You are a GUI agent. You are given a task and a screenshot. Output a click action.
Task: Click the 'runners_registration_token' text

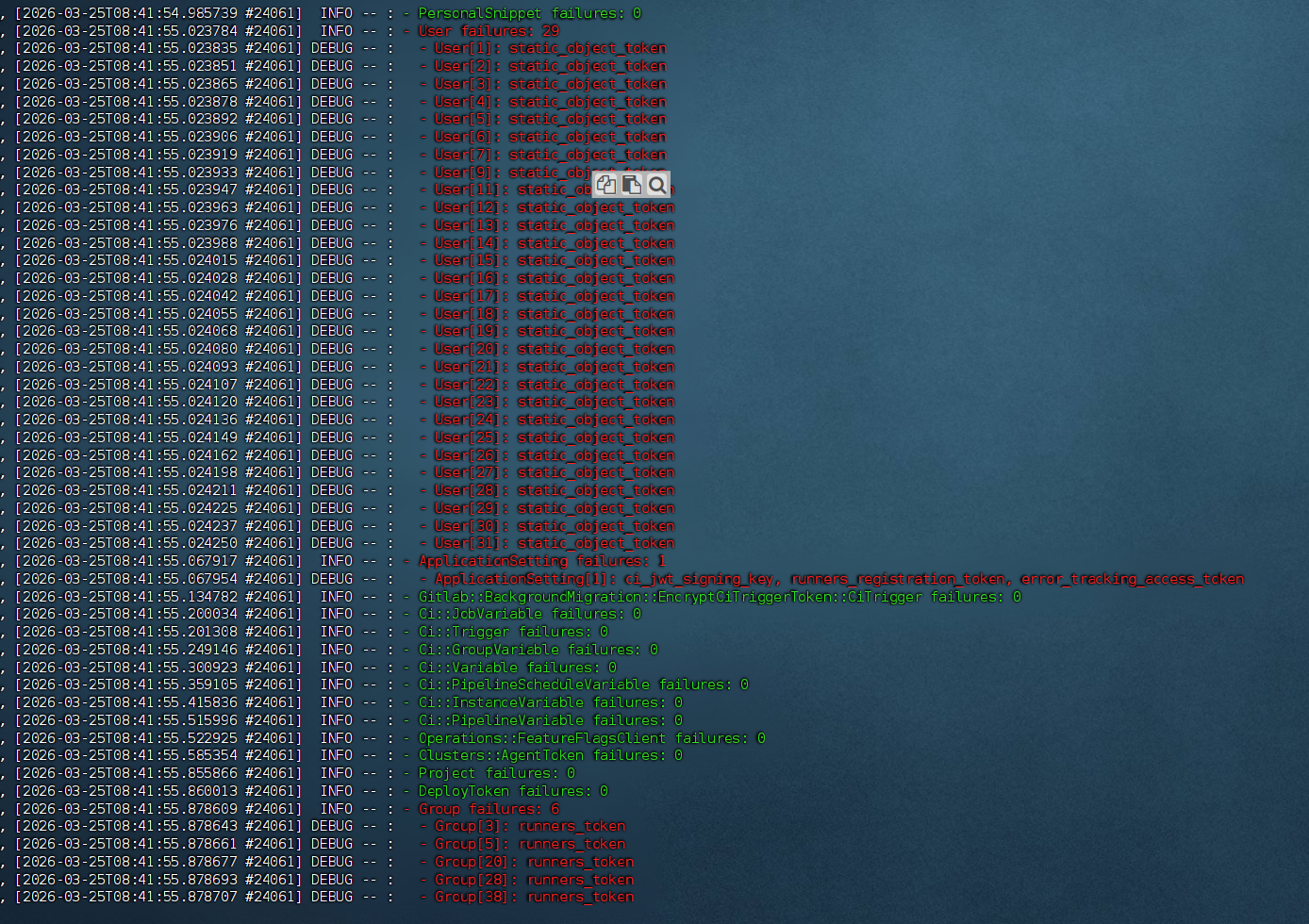898,579
